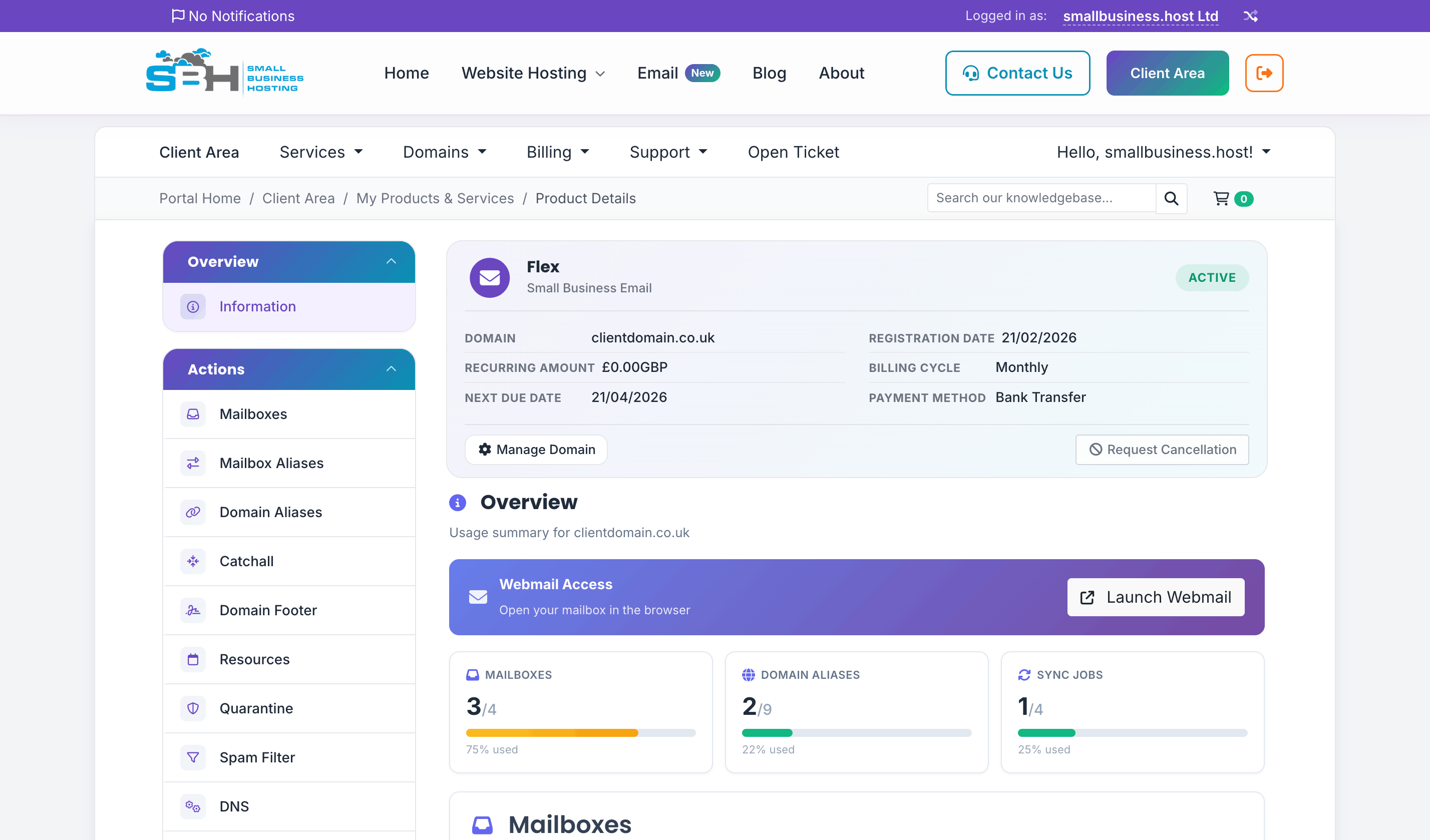Viewport: 1430px width, 840px height.
Task: Click the Catchall icon in sidebar
Action: [x=193, y=562]
